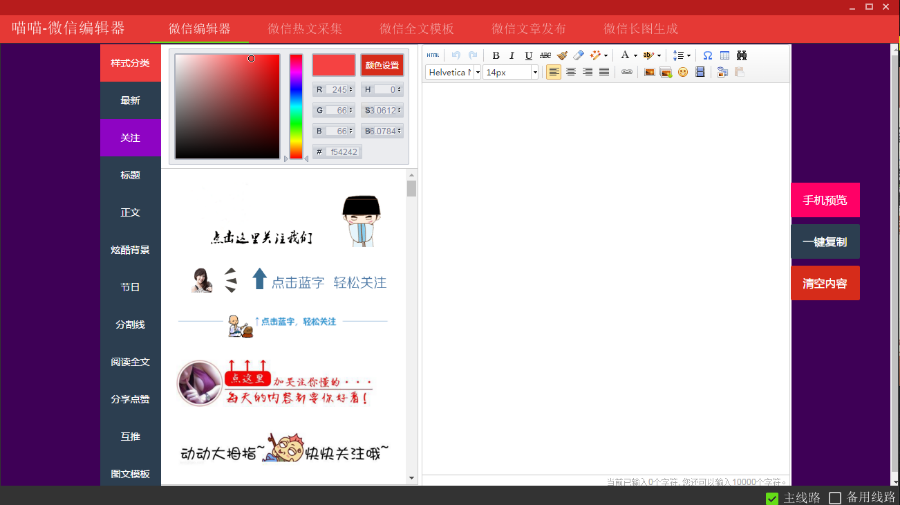Select 分割线 style category
Screen dimensions: 900x505
(130, 324)
